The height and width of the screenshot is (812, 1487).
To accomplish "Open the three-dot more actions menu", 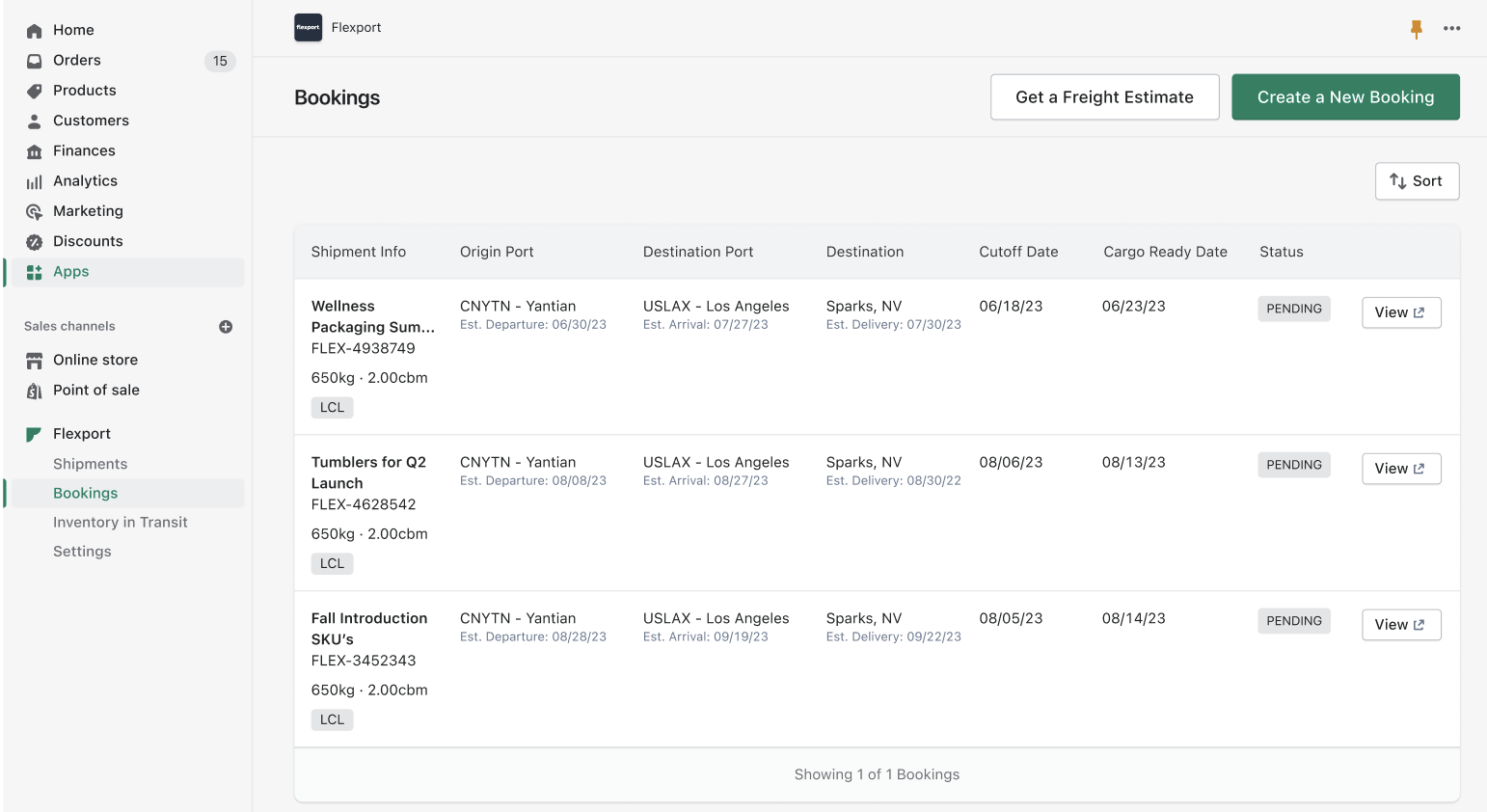I will click(1451, 29).
